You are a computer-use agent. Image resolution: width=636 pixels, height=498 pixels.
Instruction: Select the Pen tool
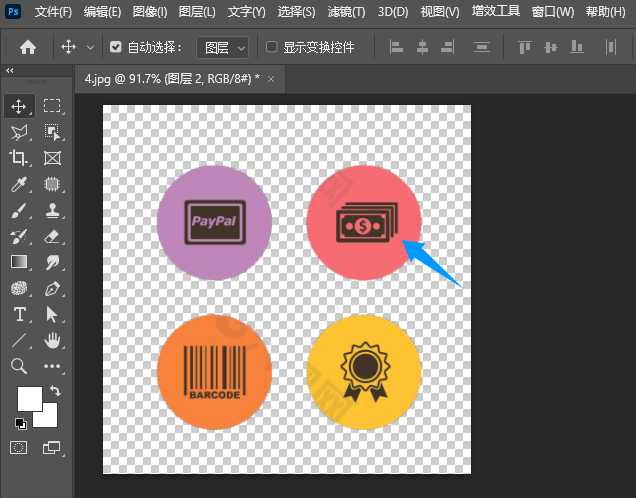point(52,288)
